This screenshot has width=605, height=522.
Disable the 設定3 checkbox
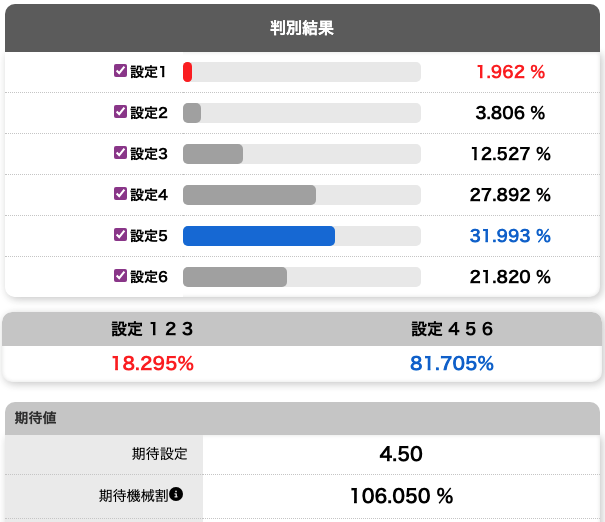121,153
